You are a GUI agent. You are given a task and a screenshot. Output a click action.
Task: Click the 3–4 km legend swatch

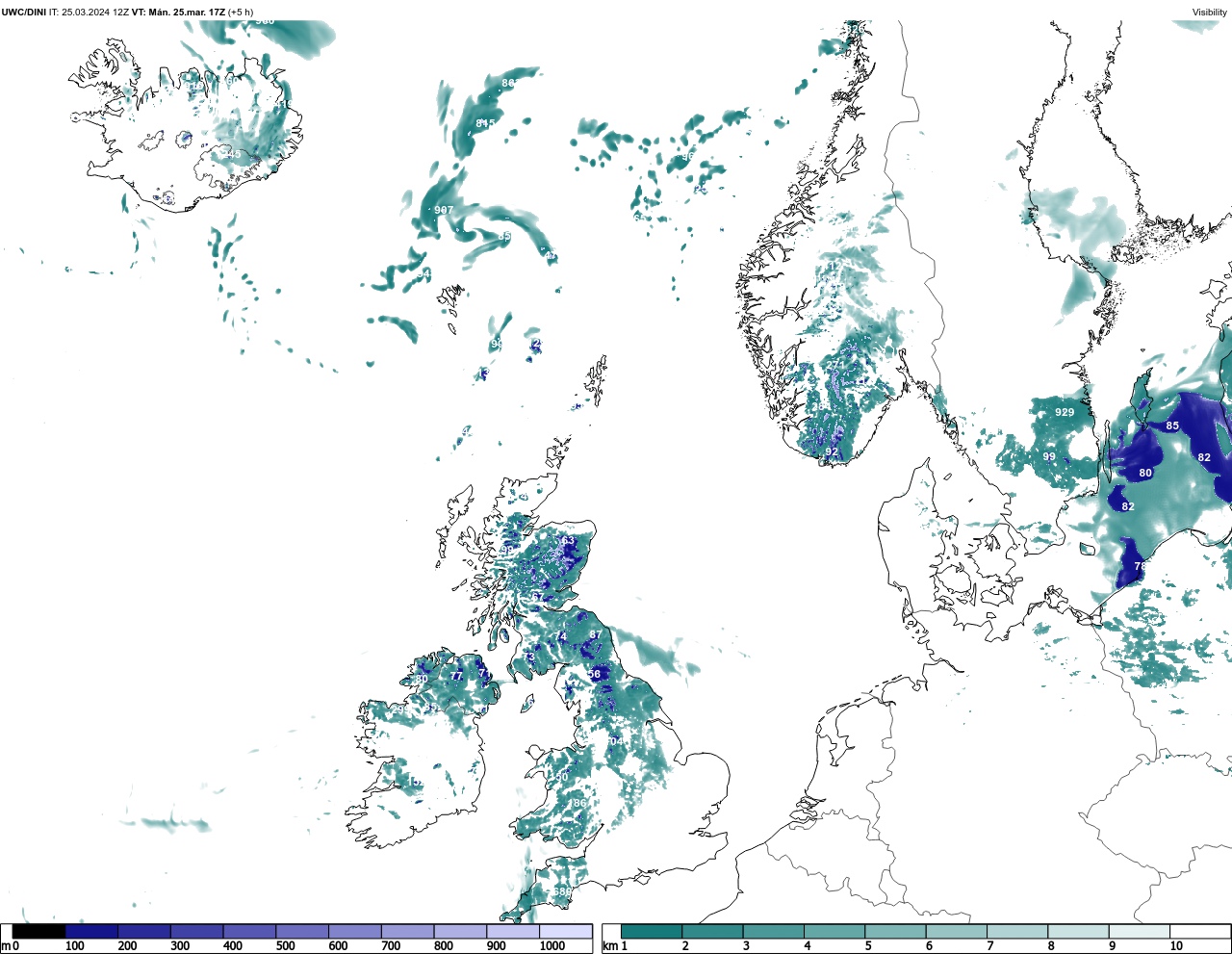pyautogui.click(x=773, y=931)
